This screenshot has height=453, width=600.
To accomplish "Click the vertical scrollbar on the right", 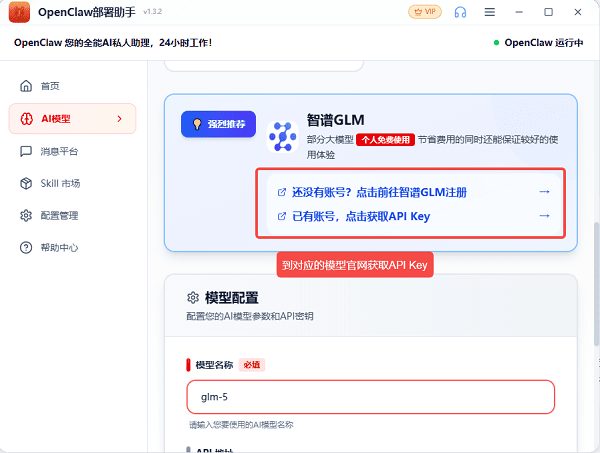I will (597, 285).
